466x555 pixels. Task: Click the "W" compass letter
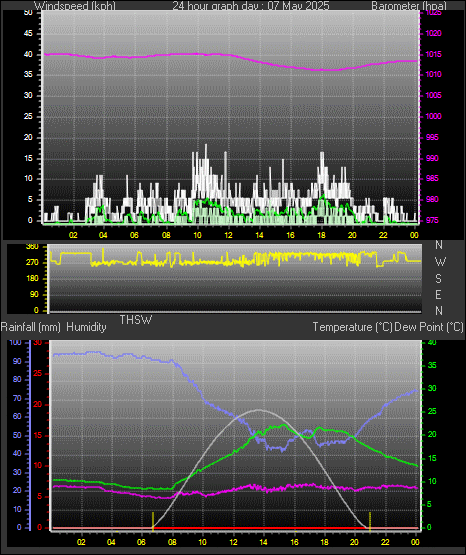[x=440, y=262]
